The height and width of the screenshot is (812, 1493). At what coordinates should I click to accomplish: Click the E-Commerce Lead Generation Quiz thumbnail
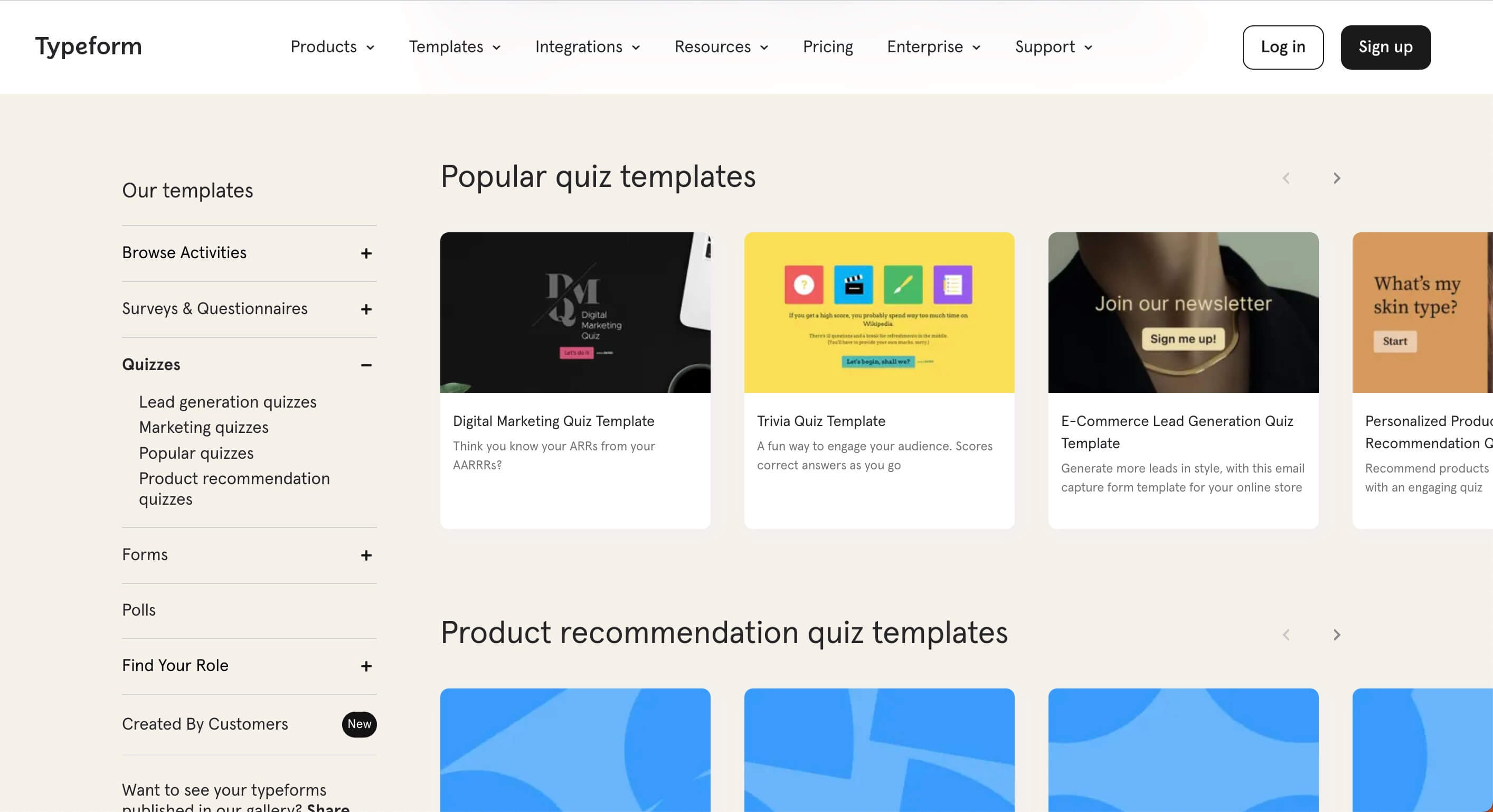(1183, 312)
